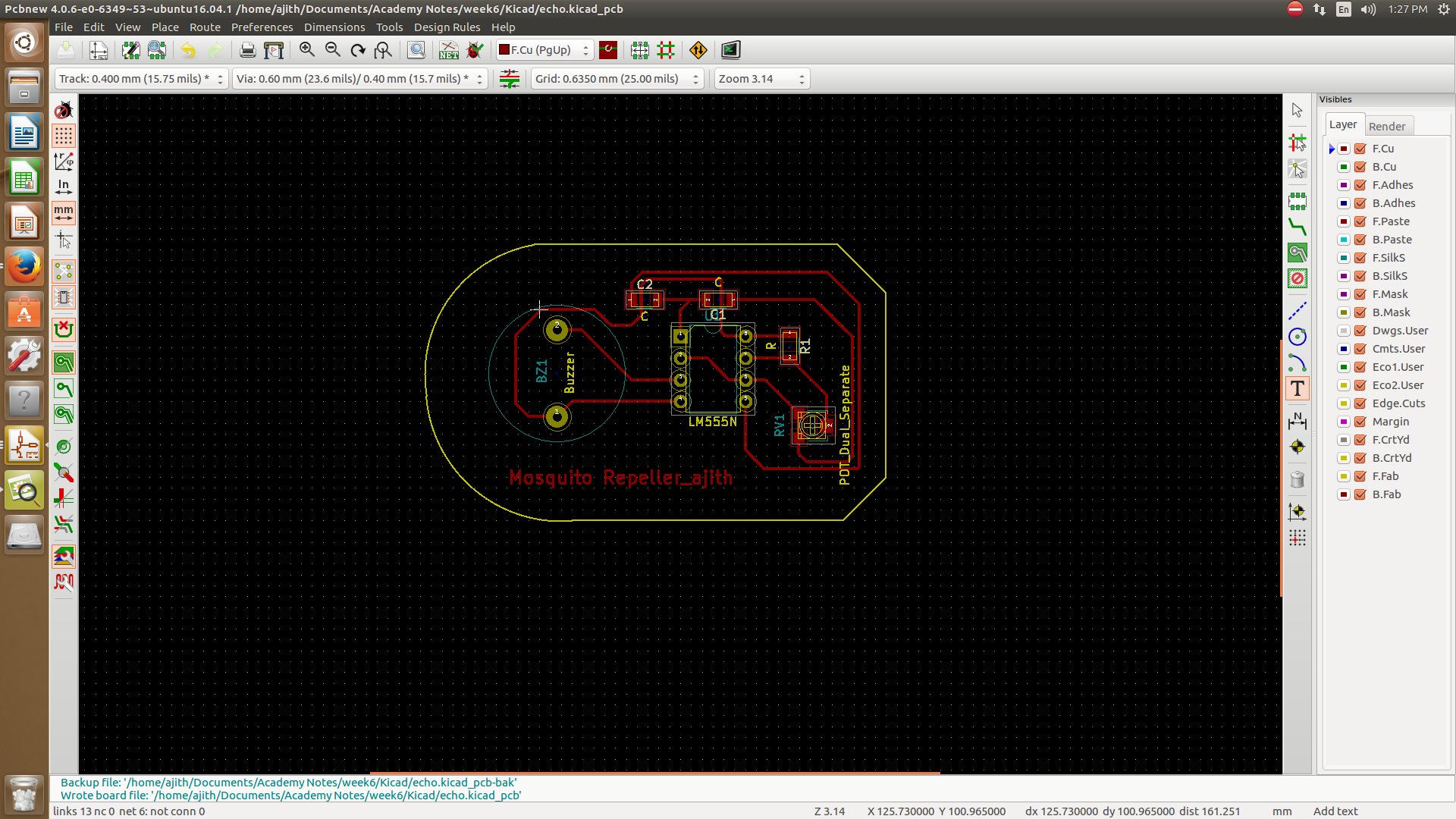
Task: Hide the F.SilkS layer
Action: click(1360, 258)
